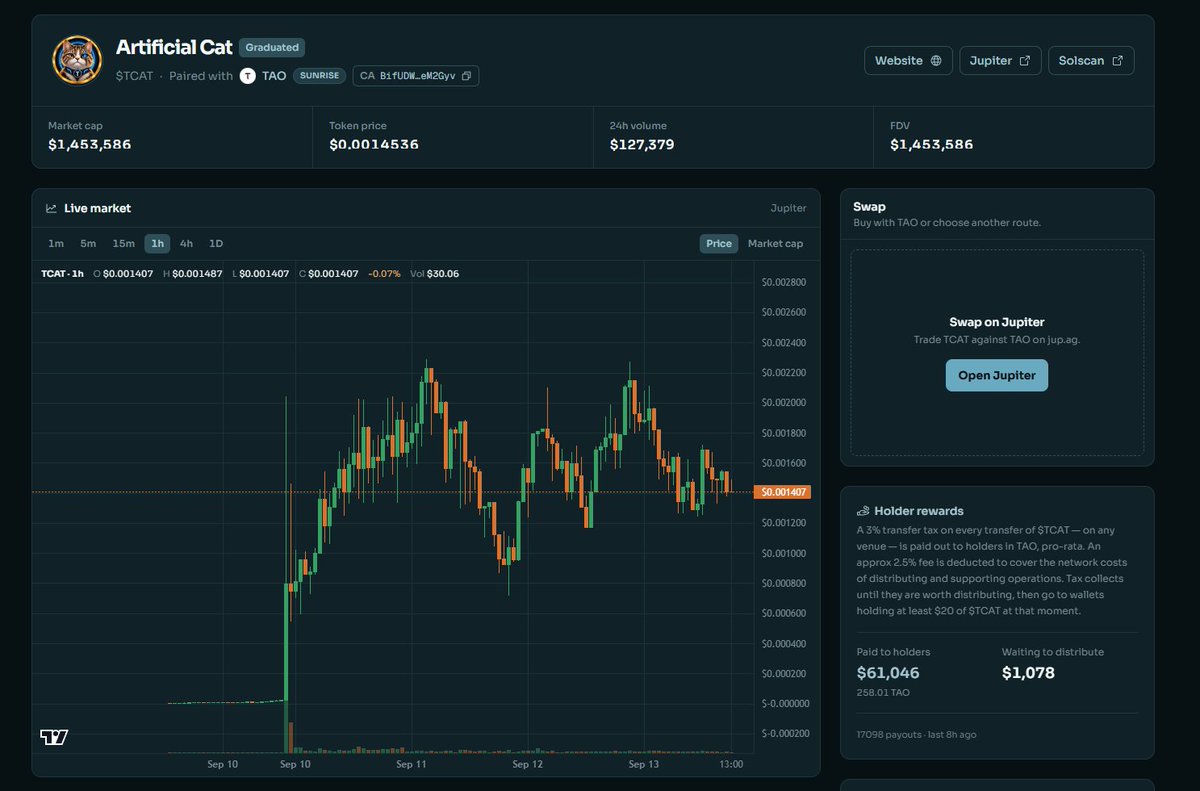Switch chart to 1D interval
1200x791 pixels.
[216, 244]
